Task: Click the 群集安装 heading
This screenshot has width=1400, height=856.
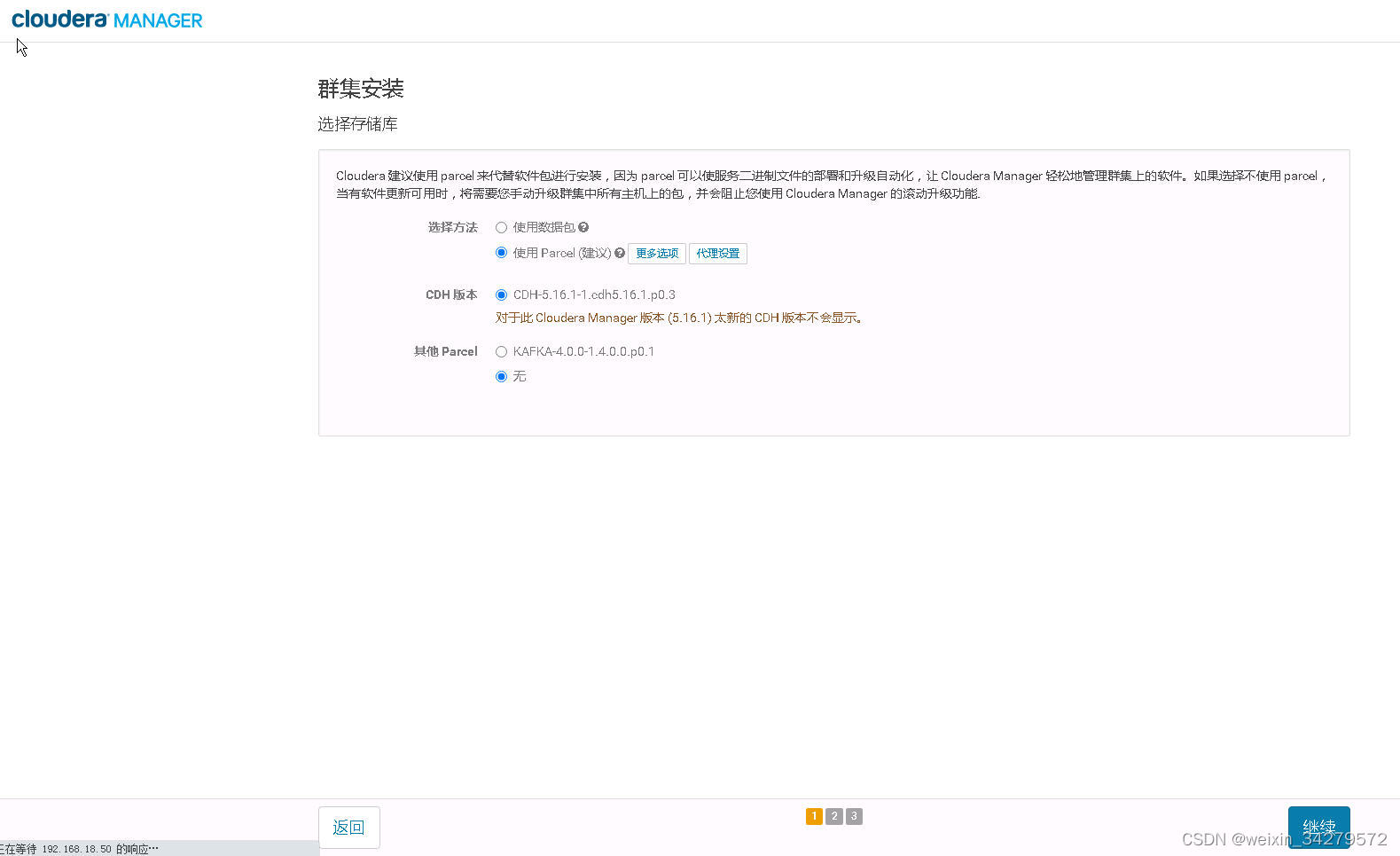Action: pos(361,89)
